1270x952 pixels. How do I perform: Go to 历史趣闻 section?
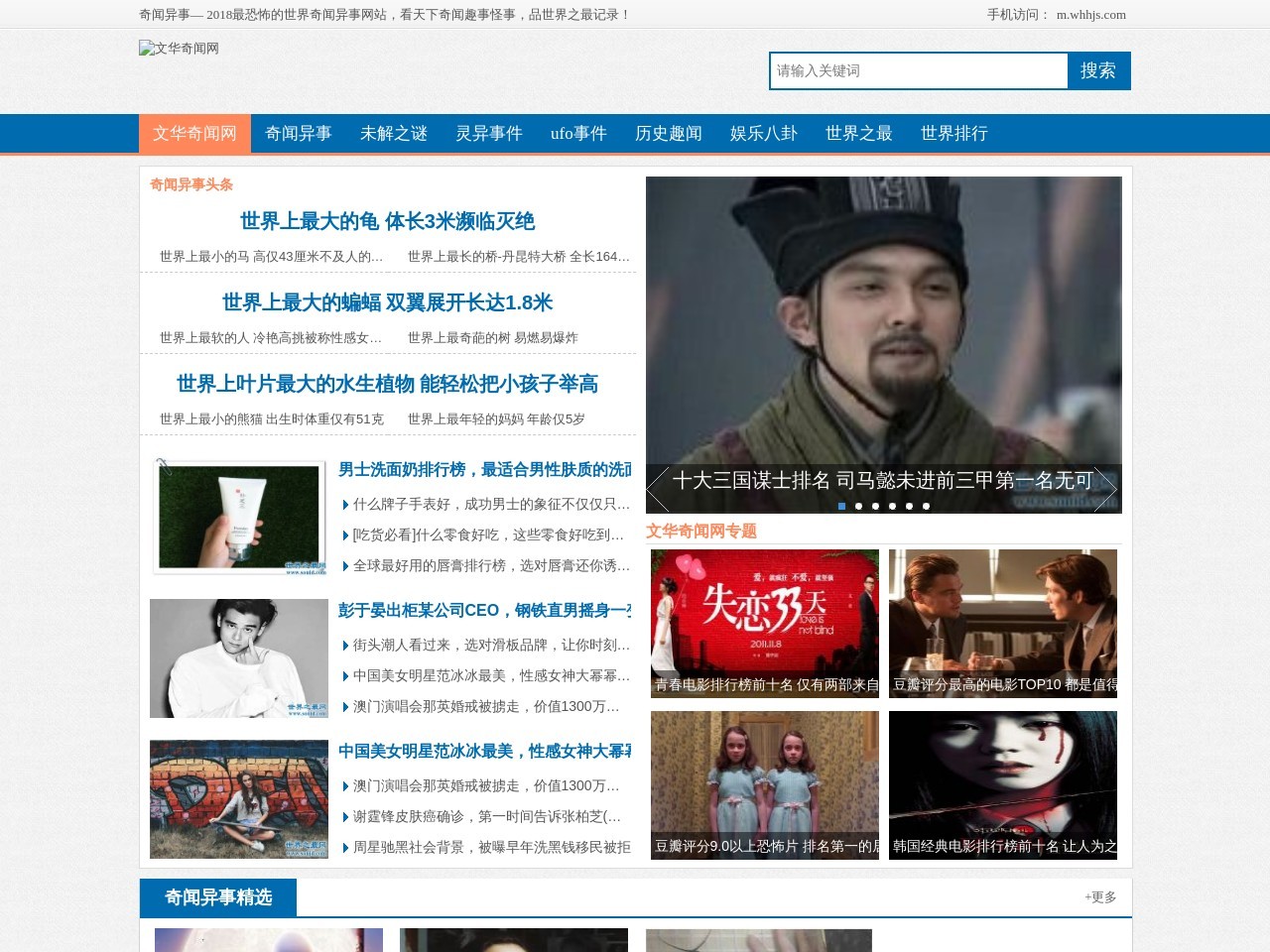pyautogui.click(x=669, y=133)
